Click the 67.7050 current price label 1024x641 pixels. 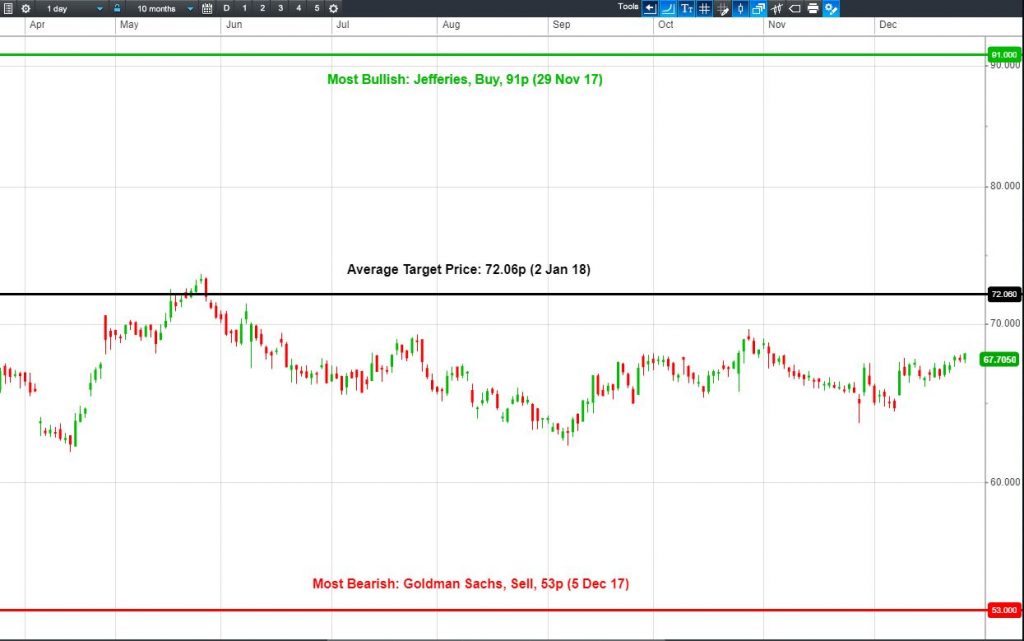point(1000,360)
